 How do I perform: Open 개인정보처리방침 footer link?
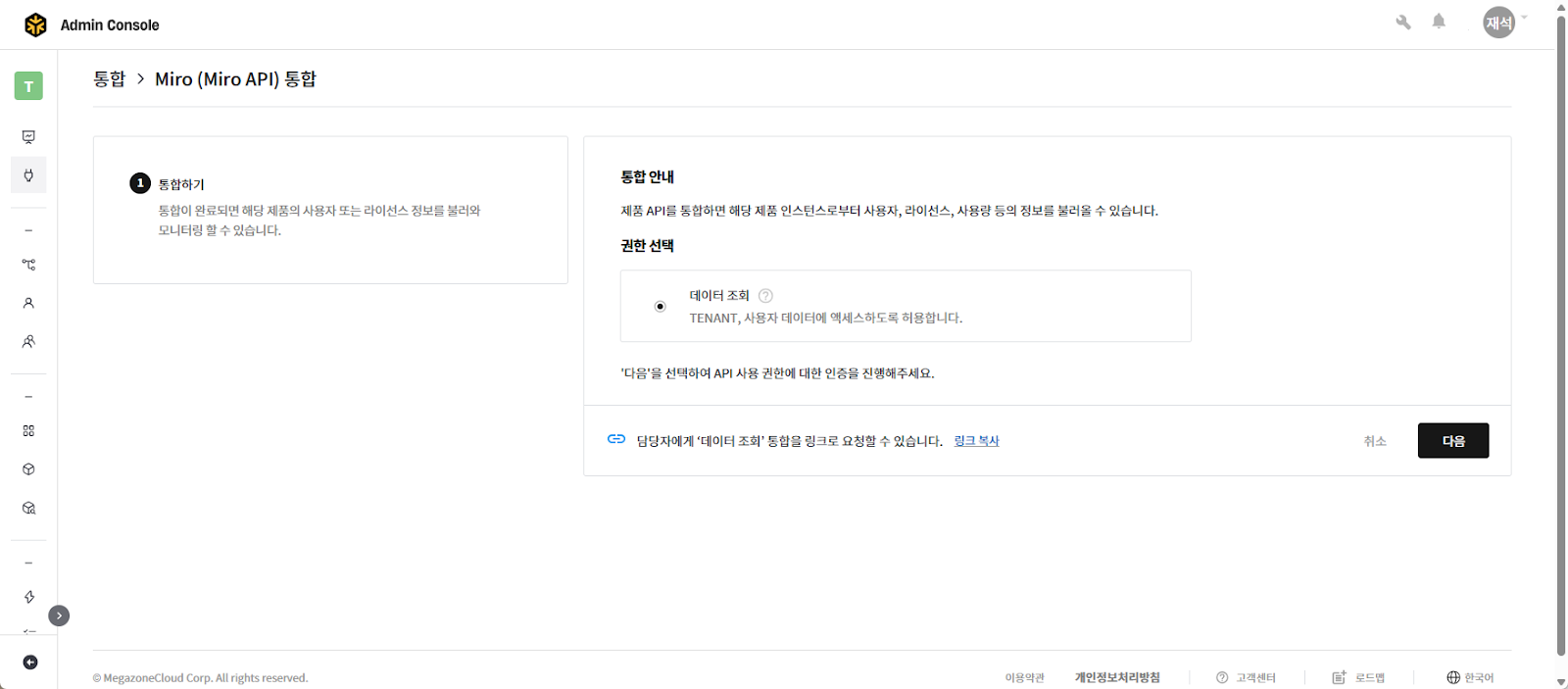[x=1117, y=677]
